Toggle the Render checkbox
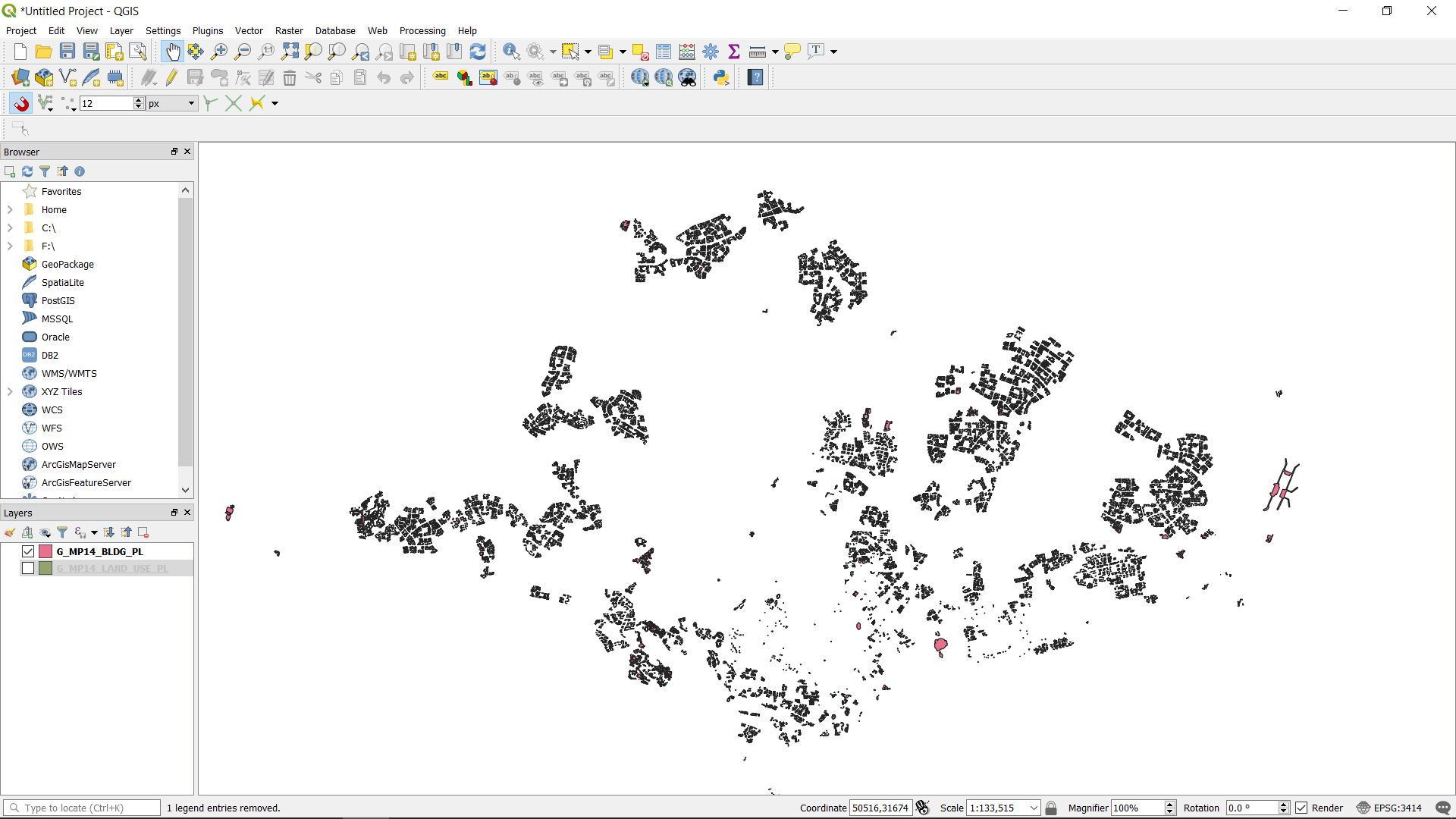 pyautogui.click(x=1301, y=808)
